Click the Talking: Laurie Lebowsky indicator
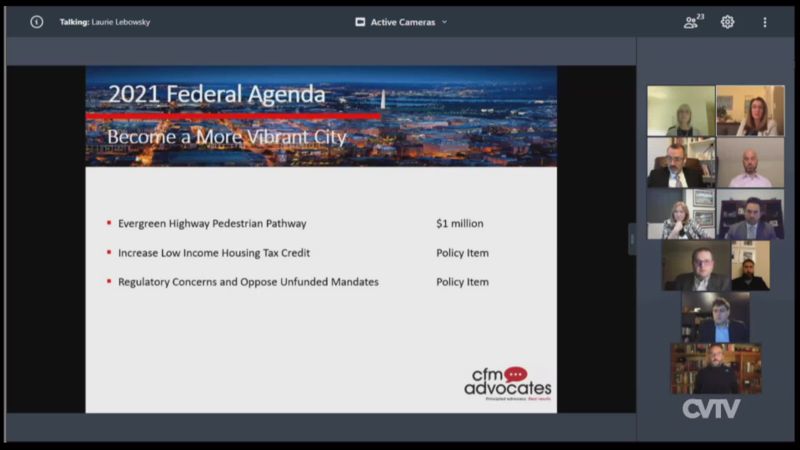 point(104,21)
